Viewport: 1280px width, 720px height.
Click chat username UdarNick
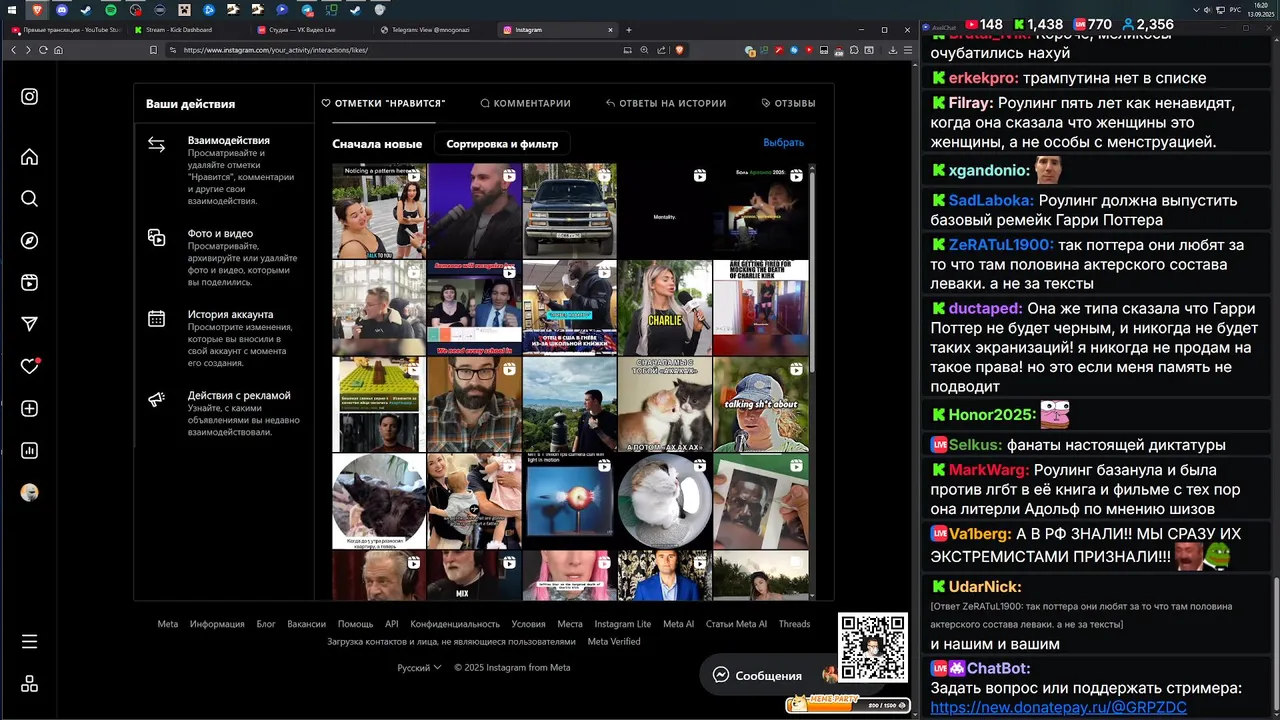[985, 587]
